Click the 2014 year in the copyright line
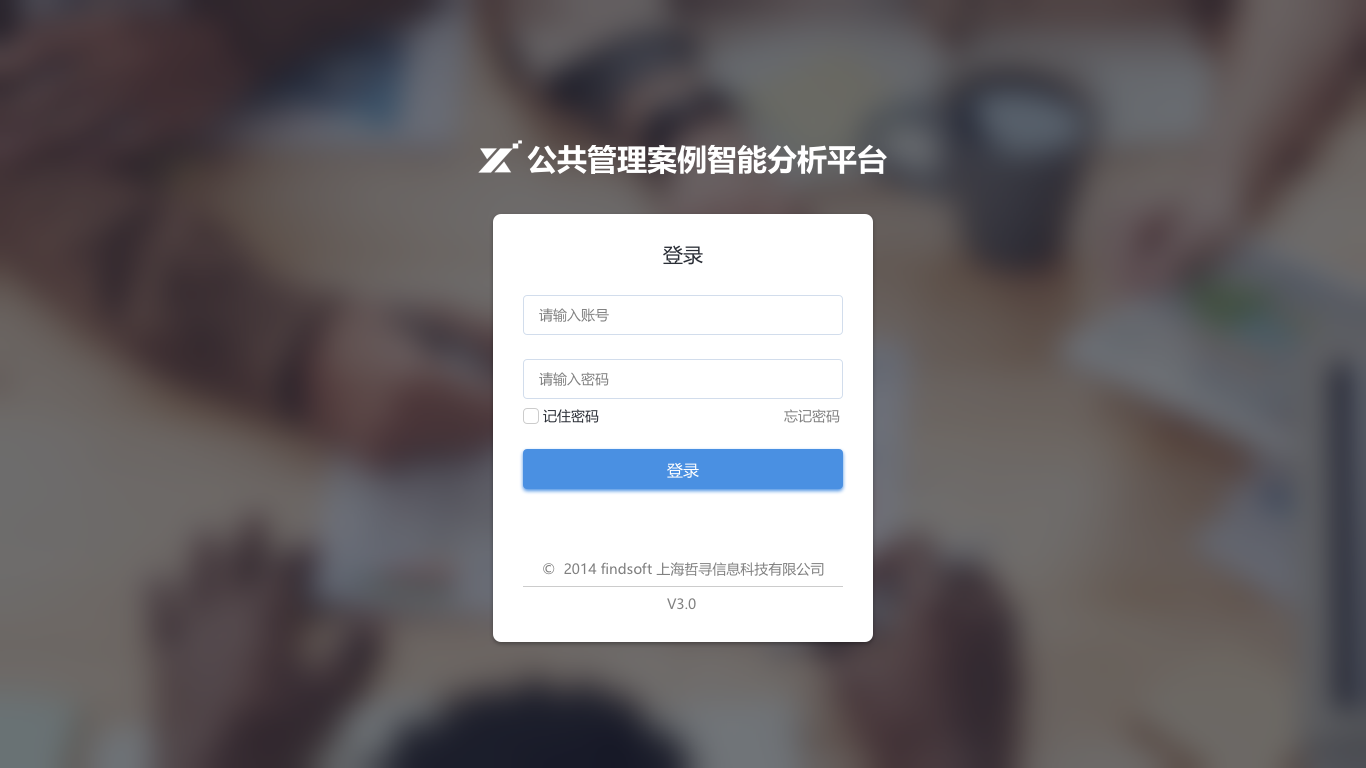This screenshot has width=1366, height=768. pos(580,569)
